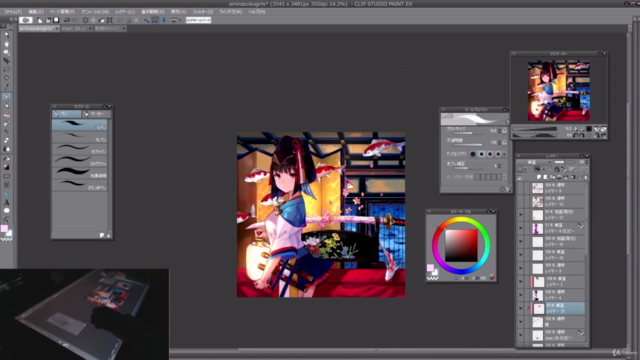Choose the first anti-aliasing option circle
Viewport: 640px width, 360px height.
click(473, 154)
